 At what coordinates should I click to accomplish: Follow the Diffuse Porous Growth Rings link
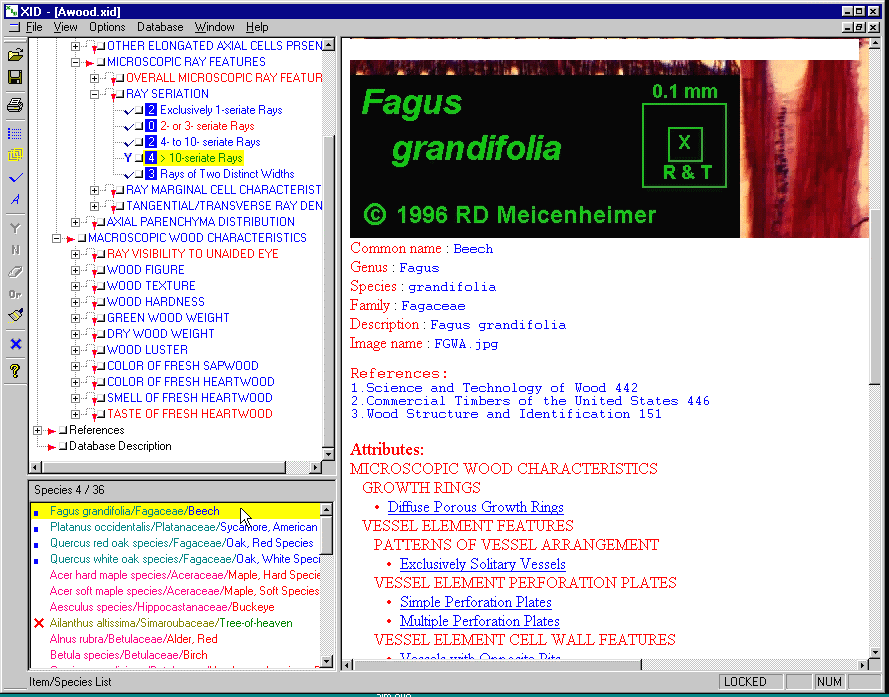pyautogui.click(x=475, y=507)
